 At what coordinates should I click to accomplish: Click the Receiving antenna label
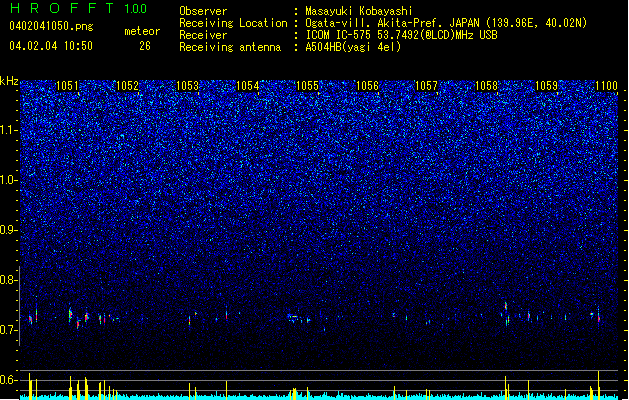coord(230,47)
